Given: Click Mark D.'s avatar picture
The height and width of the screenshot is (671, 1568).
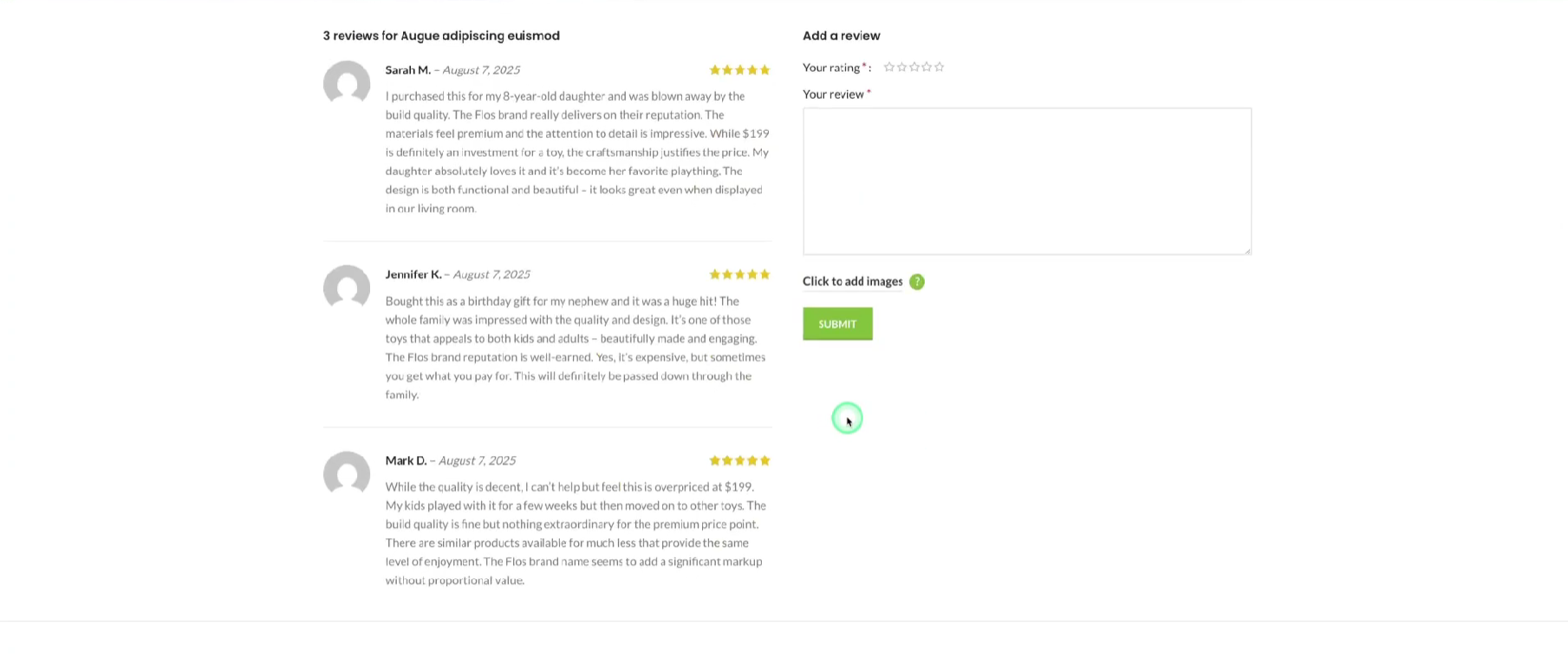Looking at the screenshot, I should [x=347, y=474].
